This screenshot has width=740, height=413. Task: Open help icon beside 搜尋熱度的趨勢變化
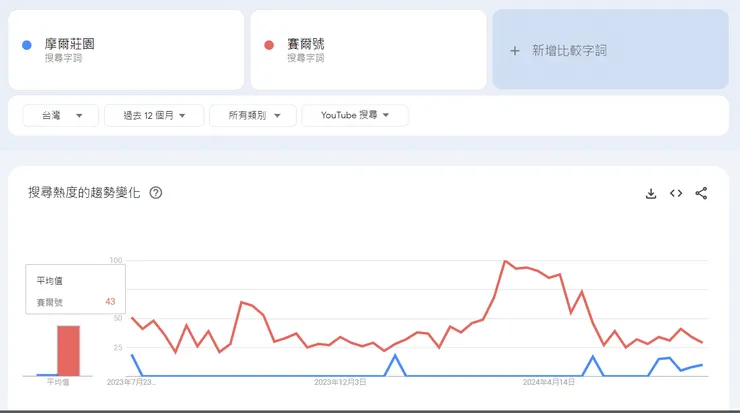pyautogui.click(x=156, y=193)
